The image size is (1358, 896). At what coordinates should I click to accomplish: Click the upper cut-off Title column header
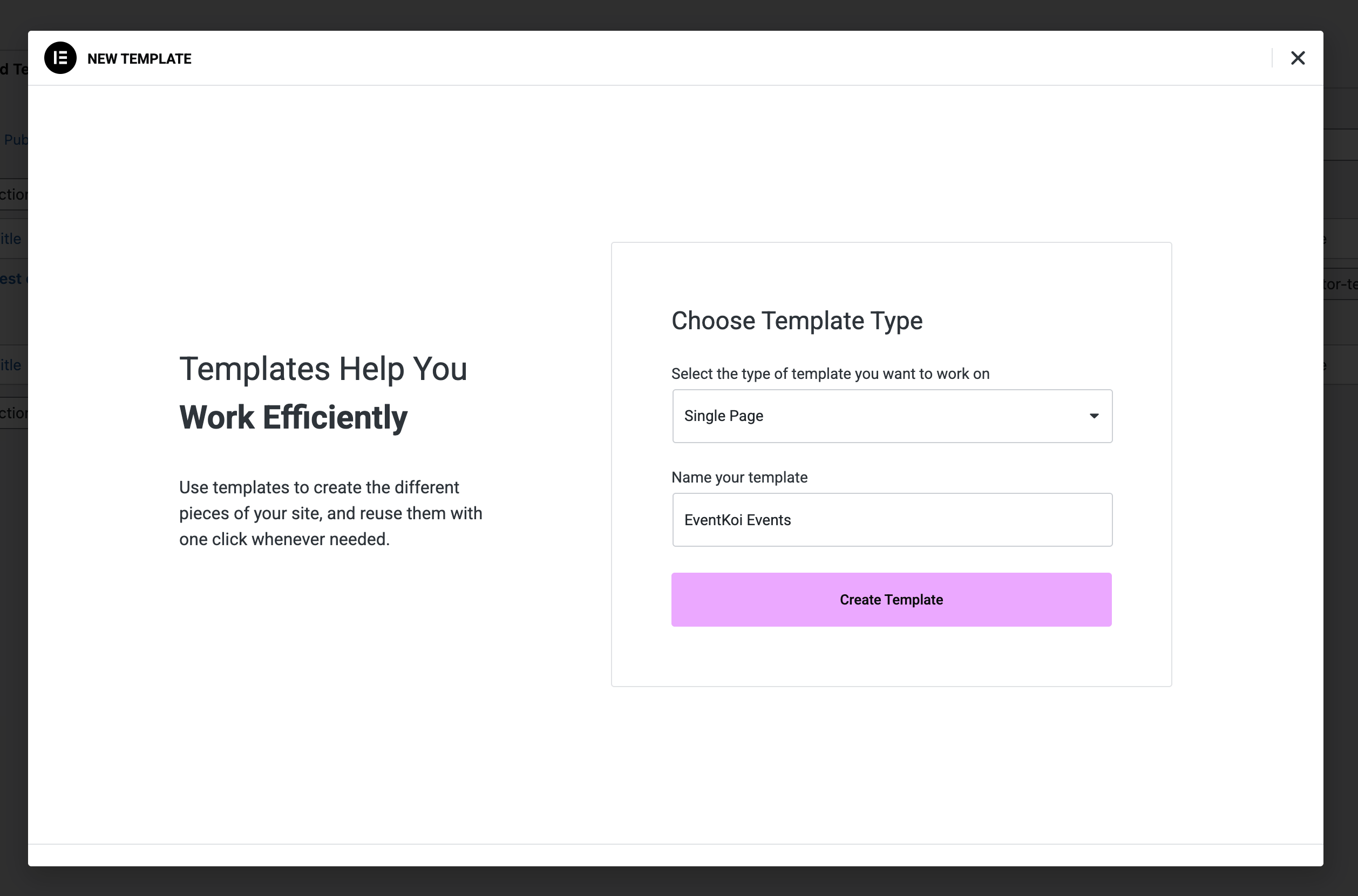coord(11,239)
